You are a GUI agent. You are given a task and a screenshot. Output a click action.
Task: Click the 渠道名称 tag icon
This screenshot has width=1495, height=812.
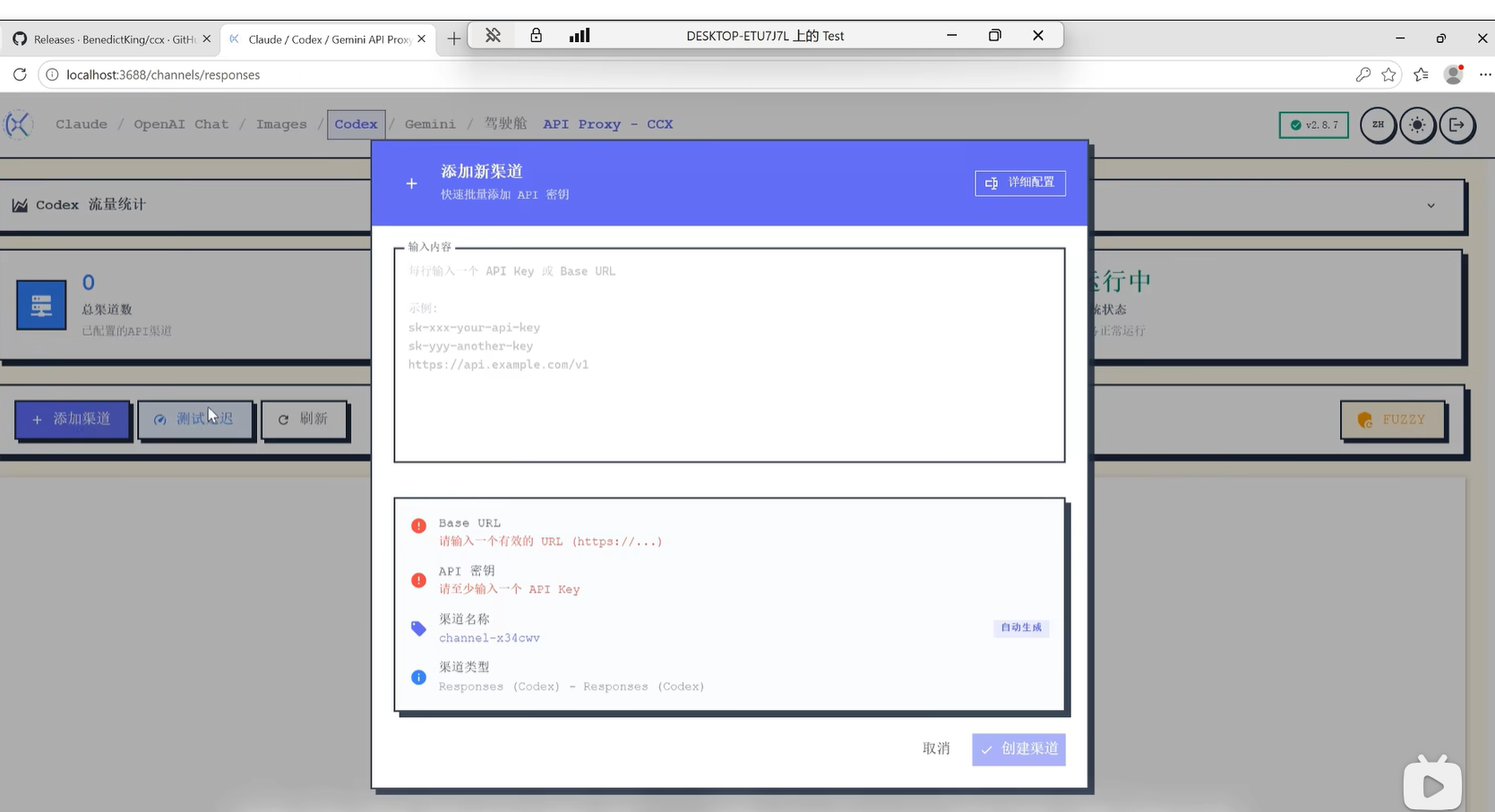coord(418,628)
